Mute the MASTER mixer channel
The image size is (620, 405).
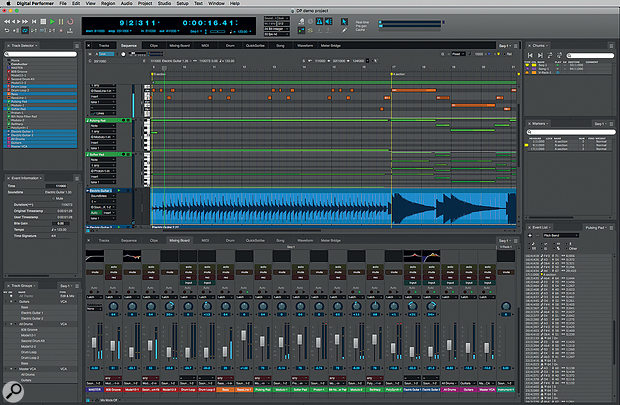coord(95,272)
